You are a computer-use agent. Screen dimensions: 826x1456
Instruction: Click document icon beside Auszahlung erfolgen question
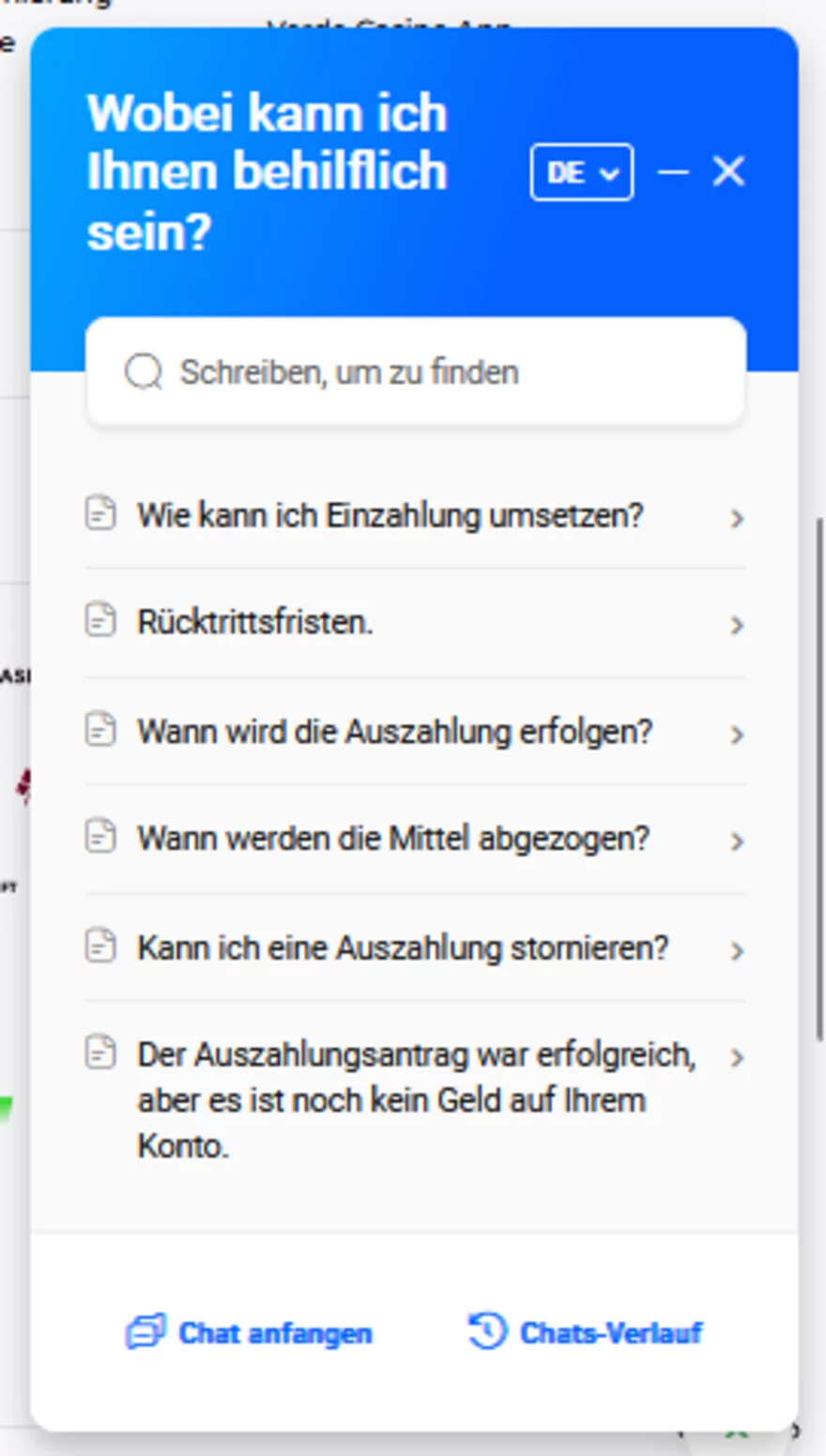click(x=100, y=729)
